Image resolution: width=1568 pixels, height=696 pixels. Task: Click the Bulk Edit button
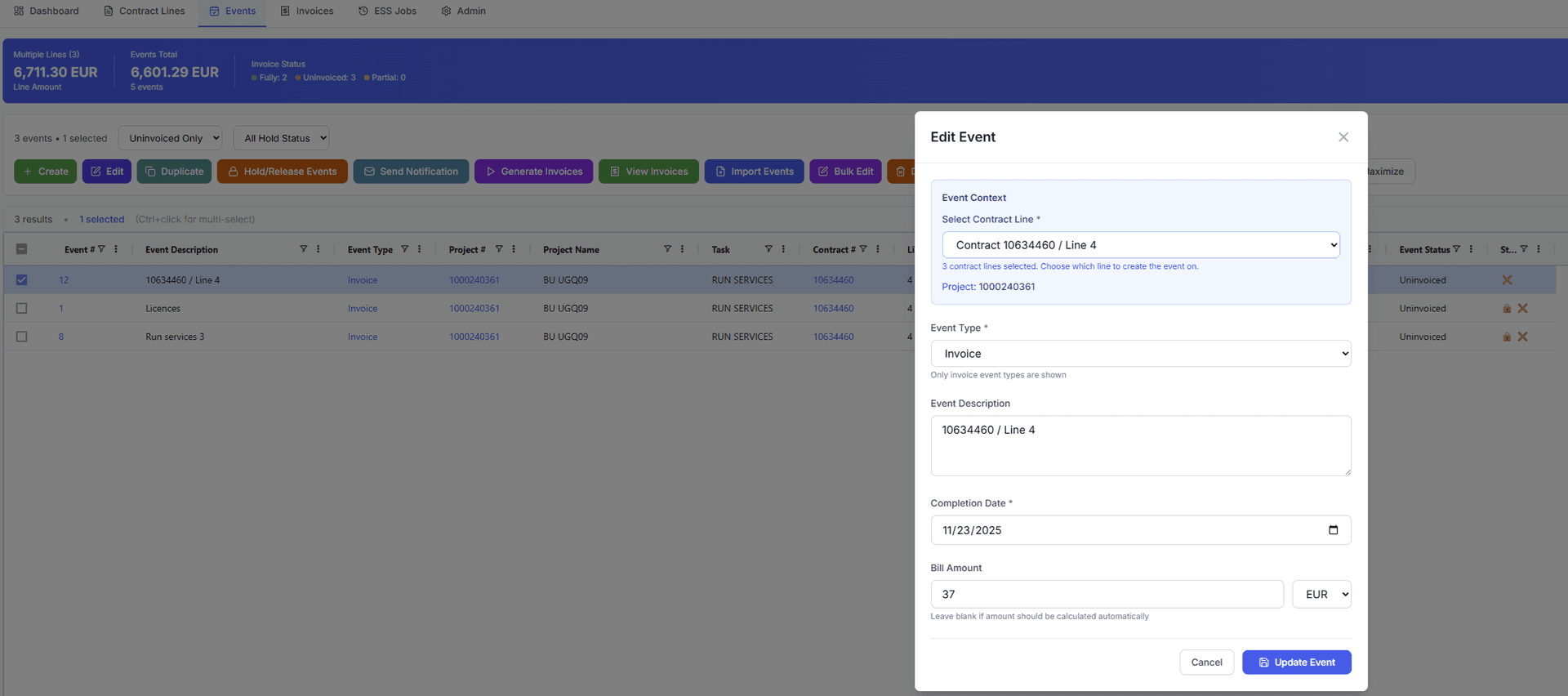pyautogui.click(x=845, y=172)
